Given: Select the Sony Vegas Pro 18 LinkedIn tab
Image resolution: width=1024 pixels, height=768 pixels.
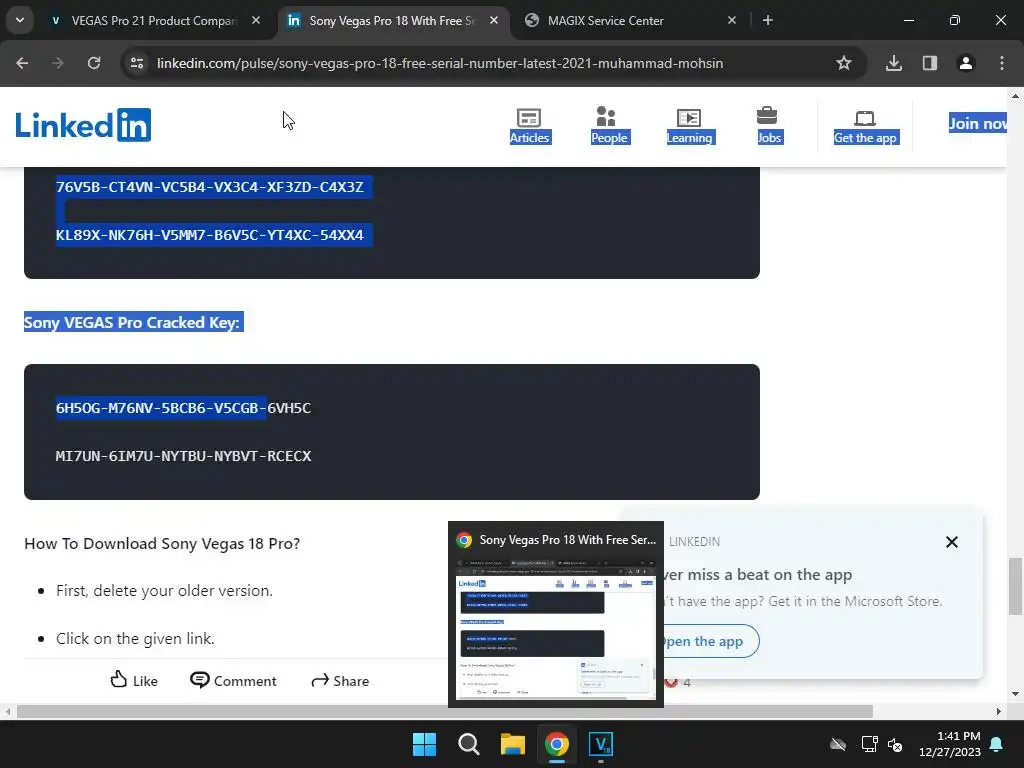Looking at the screenshot, I should 392,21.
